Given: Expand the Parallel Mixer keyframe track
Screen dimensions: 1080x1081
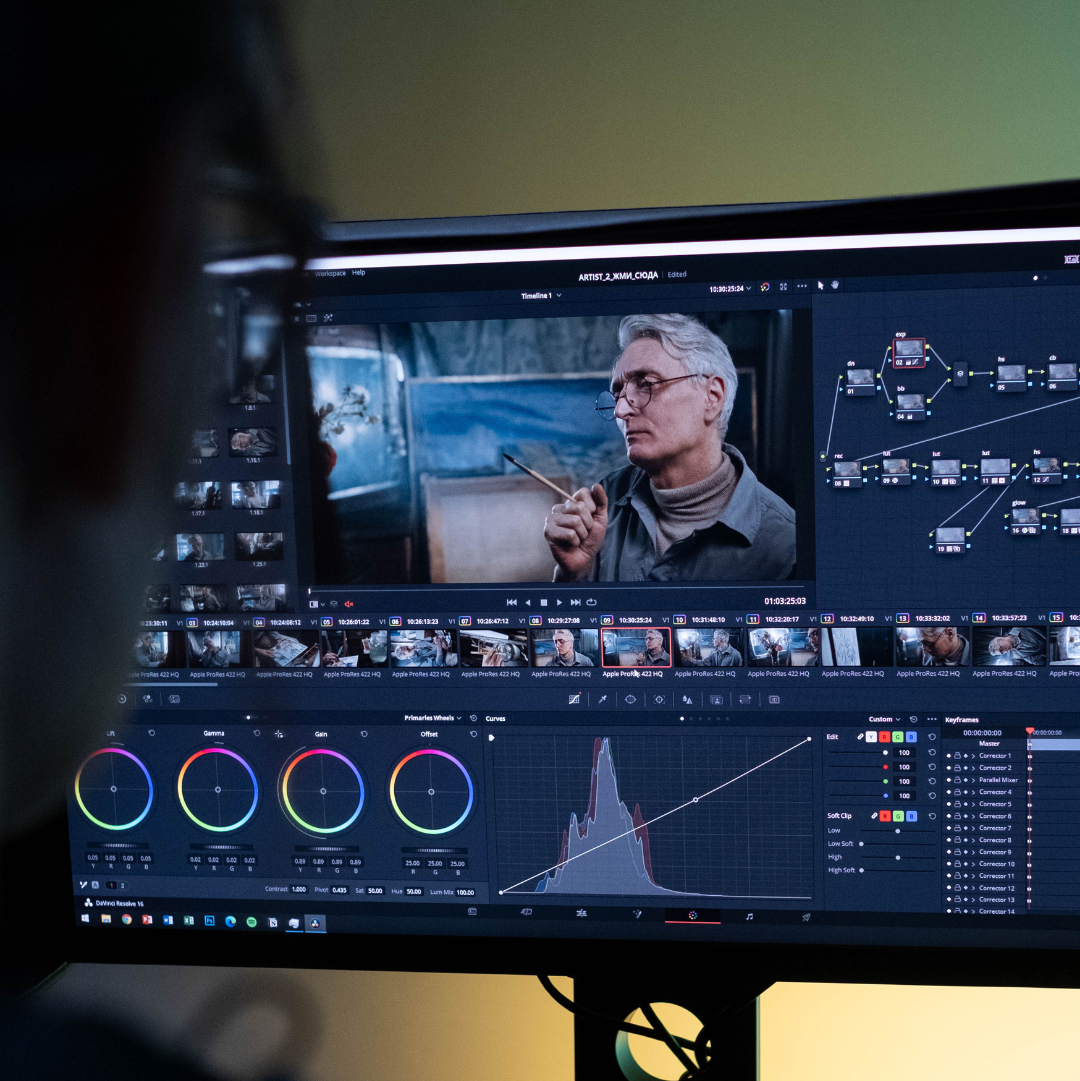Looking at the screenshot, I should click(973, 780).
